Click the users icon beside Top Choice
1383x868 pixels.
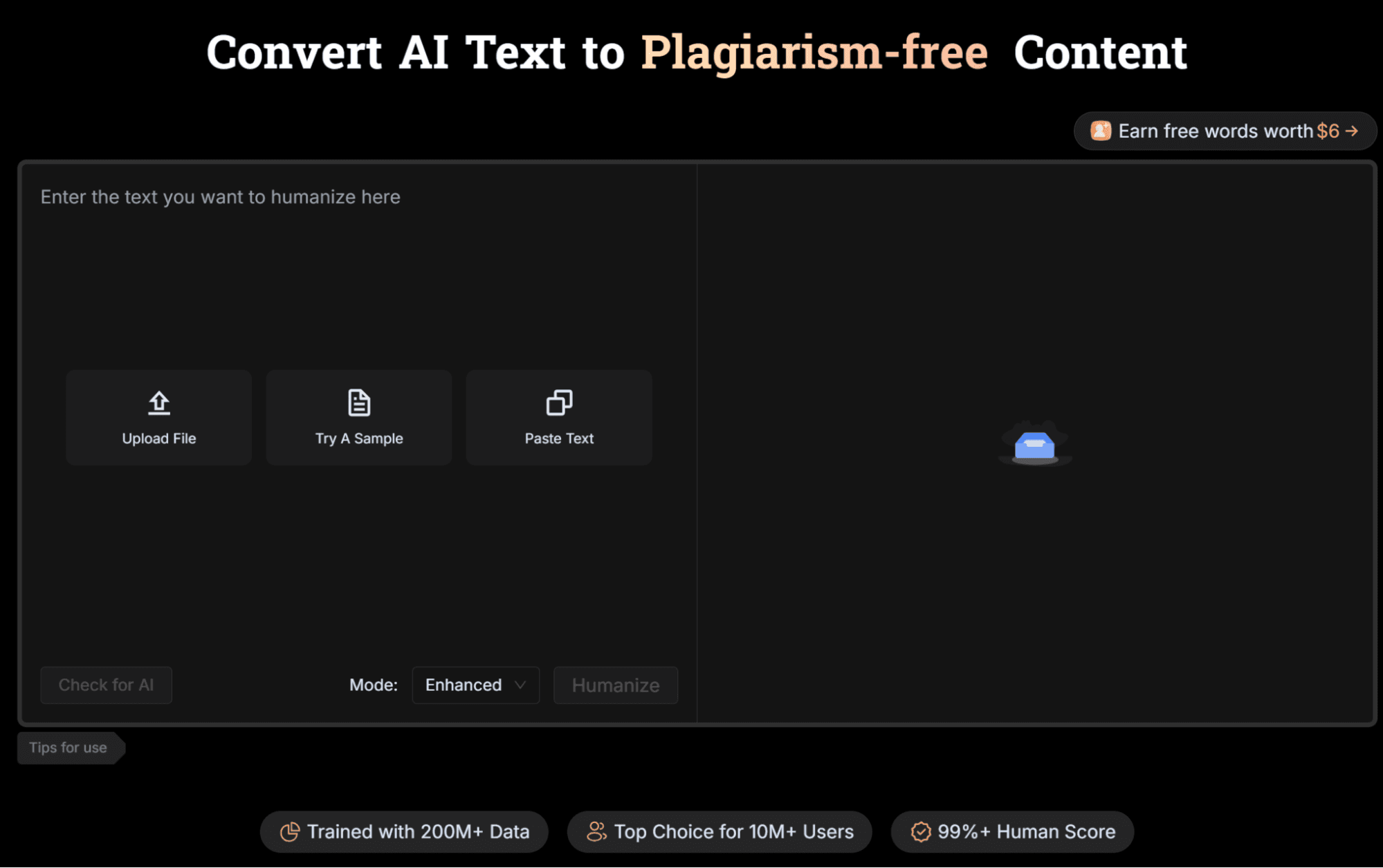pos(596,831)
